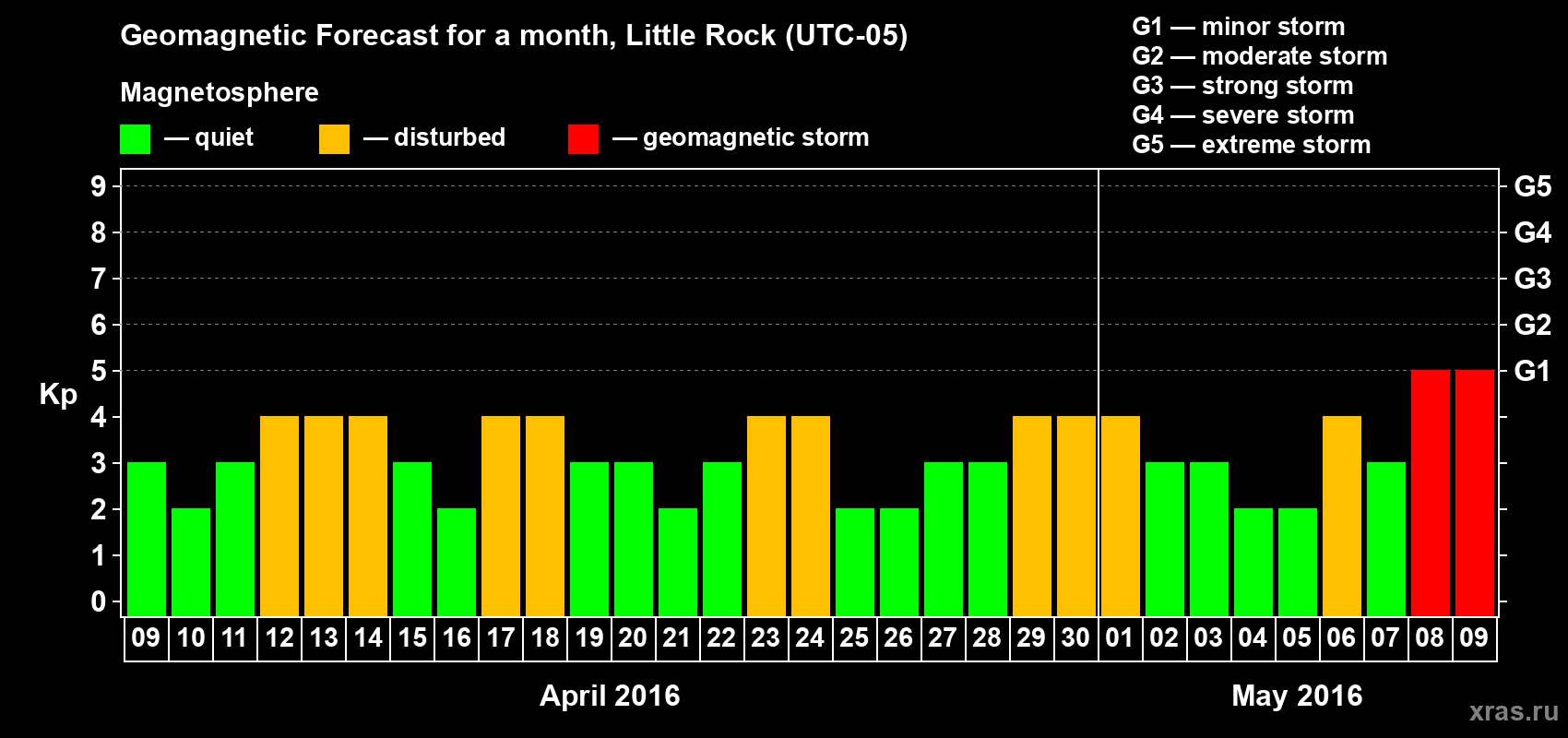Click the 'geomagnetic storm' legend label
This screenshot has width=1568, height=738.
pyautogui.click(x=755, y=138)
